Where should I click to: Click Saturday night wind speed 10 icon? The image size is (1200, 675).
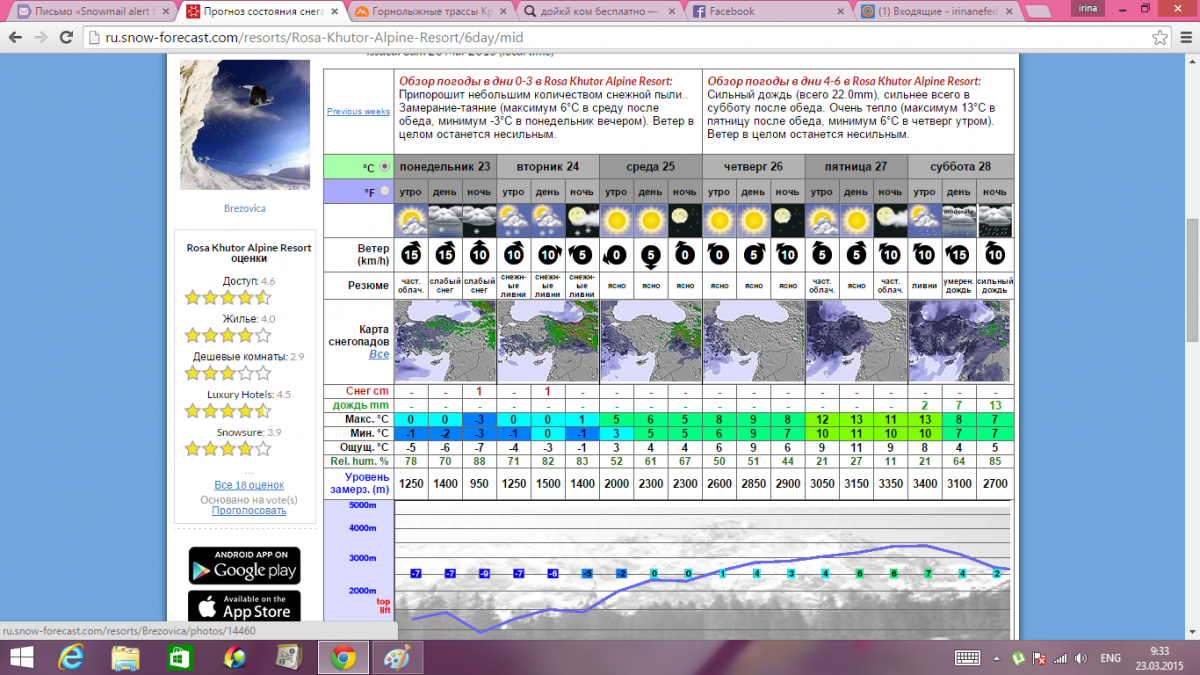click(x=994, y=254)
